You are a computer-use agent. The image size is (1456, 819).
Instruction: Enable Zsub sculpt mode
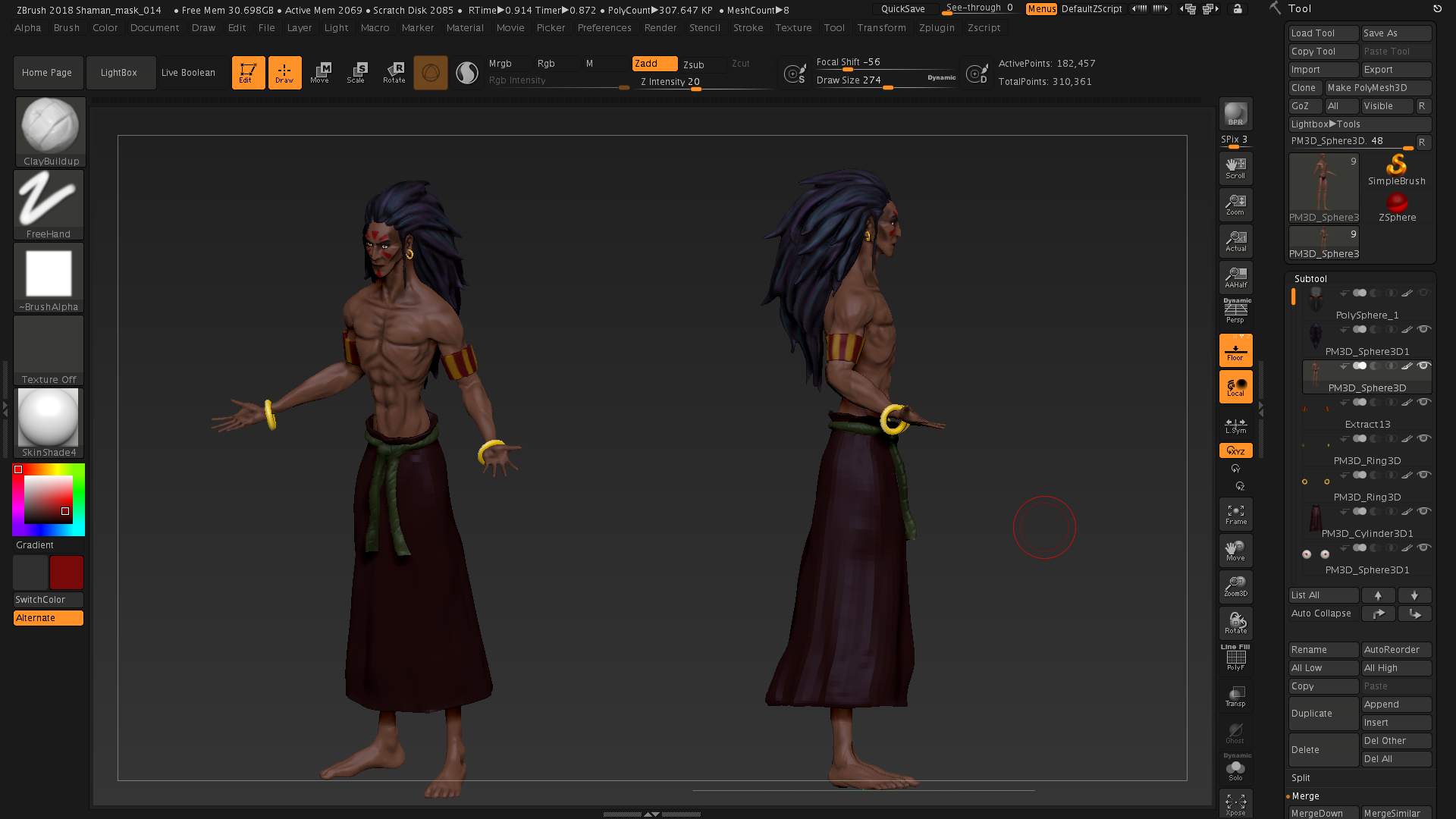coord(694,64)
